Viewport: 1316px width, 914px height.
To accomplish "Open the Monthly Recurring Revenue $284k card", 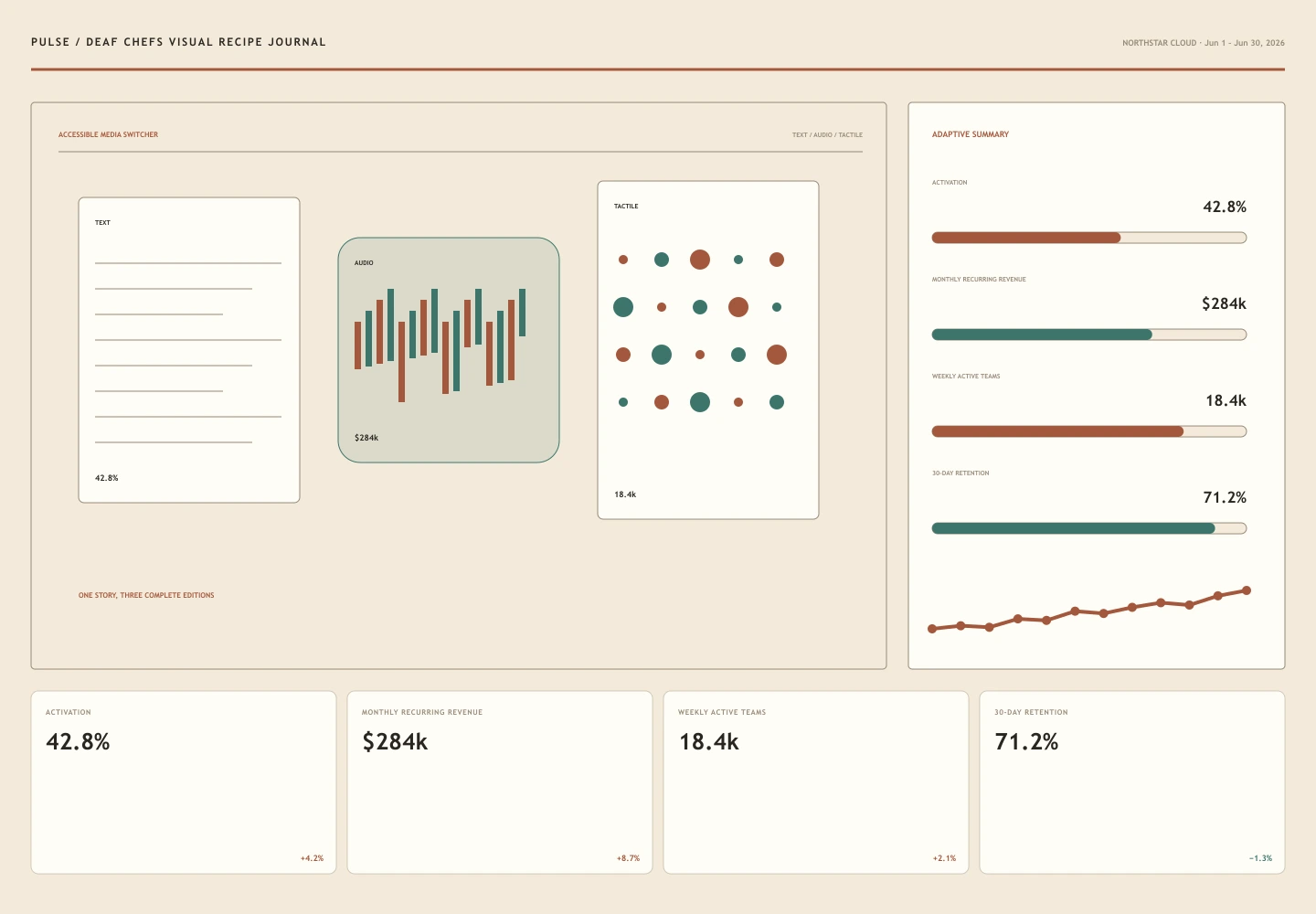I will pos(500,782).
